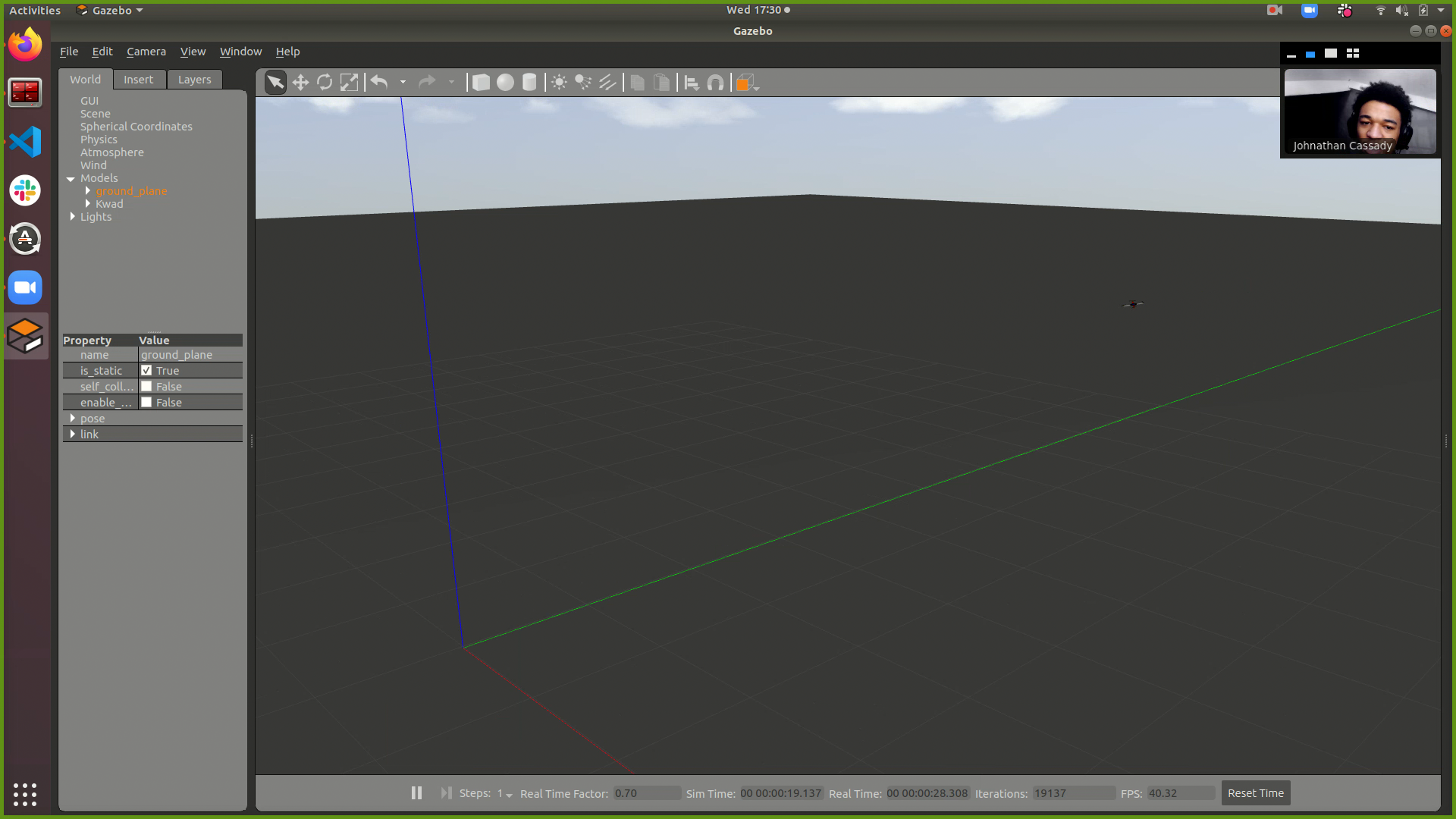Open the Camera menu
This screenshot has width=1456, height=819.
(146, 52)
